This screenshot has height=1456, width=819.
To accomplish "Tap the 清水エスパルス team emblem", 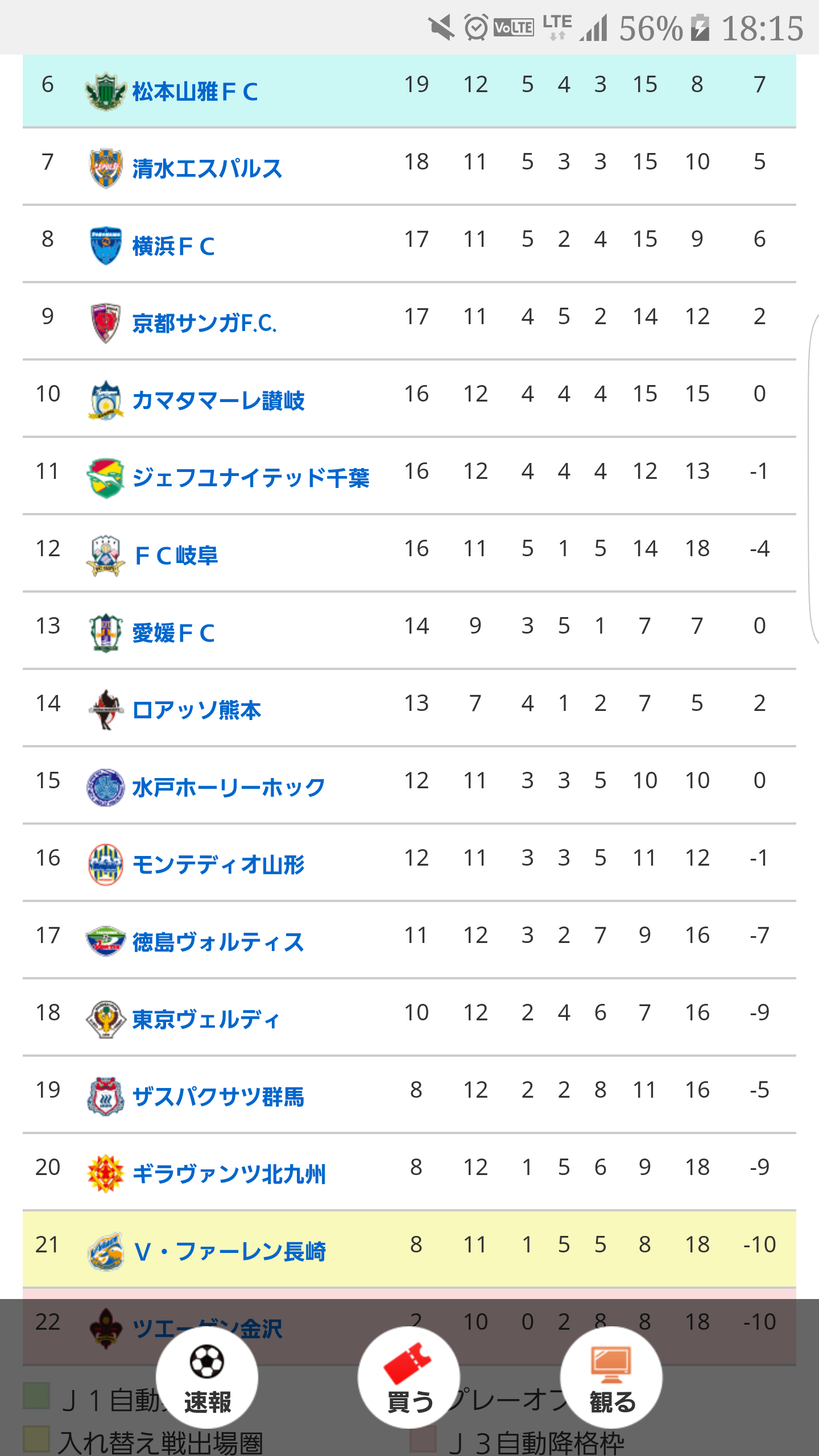I will pyautogui.click(x=106, y=168).
